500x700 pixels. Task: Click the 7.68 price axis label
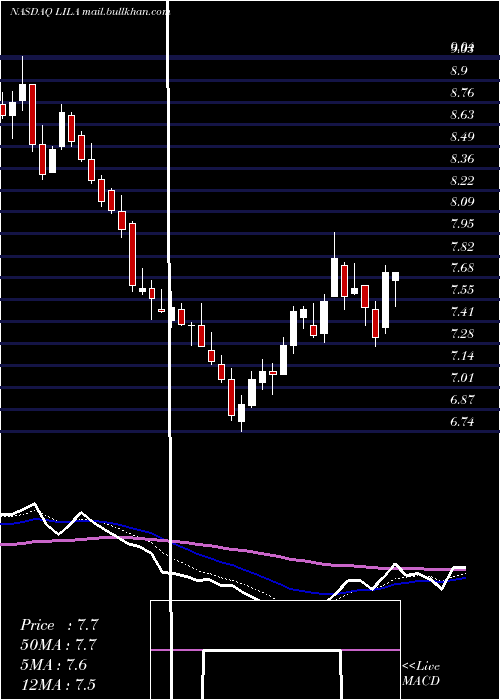[x=462, y=268]
